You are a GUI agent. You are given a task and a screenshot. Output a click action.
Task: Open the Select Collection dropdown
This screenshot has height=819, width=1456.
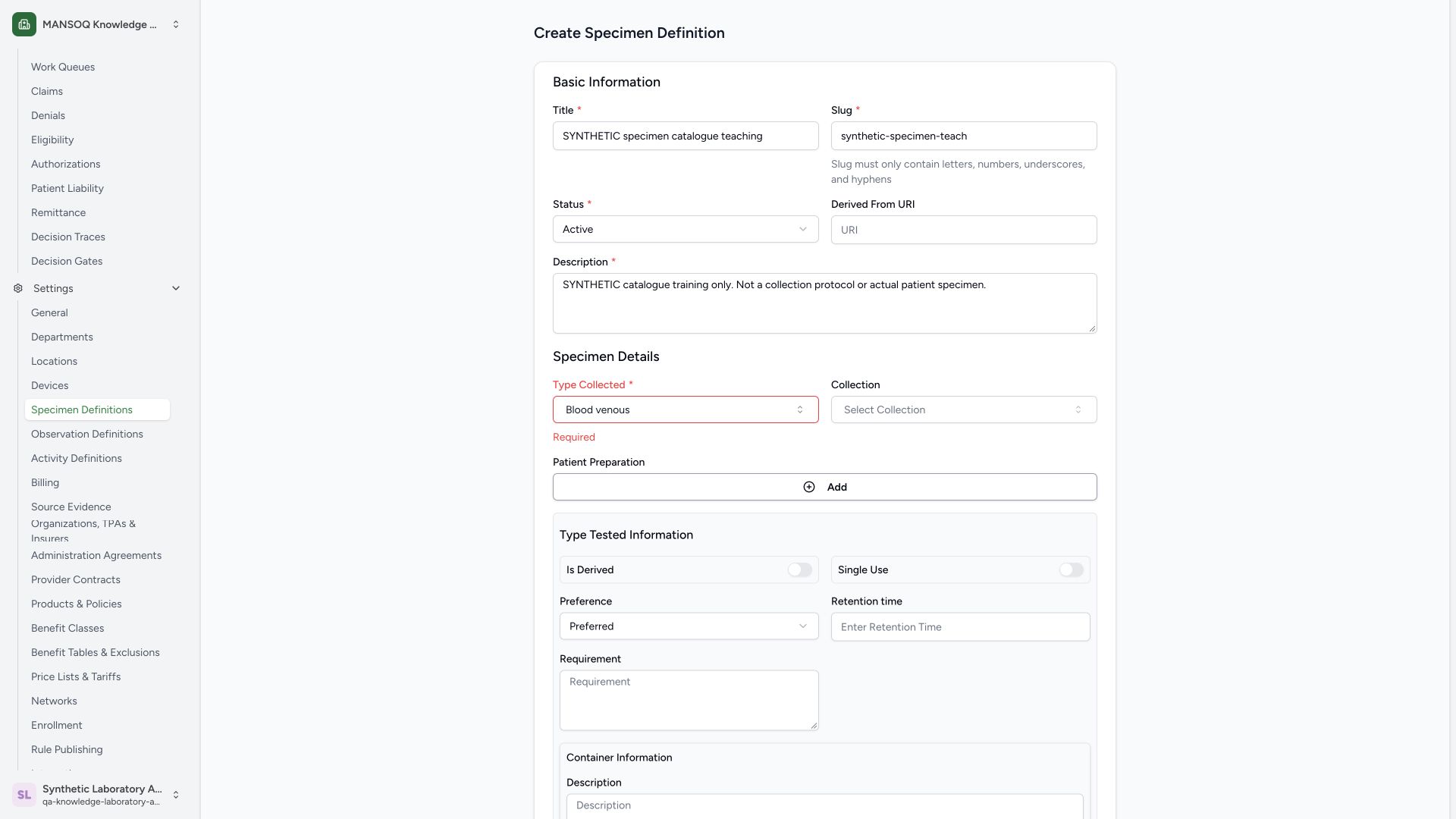pos(964,409)
